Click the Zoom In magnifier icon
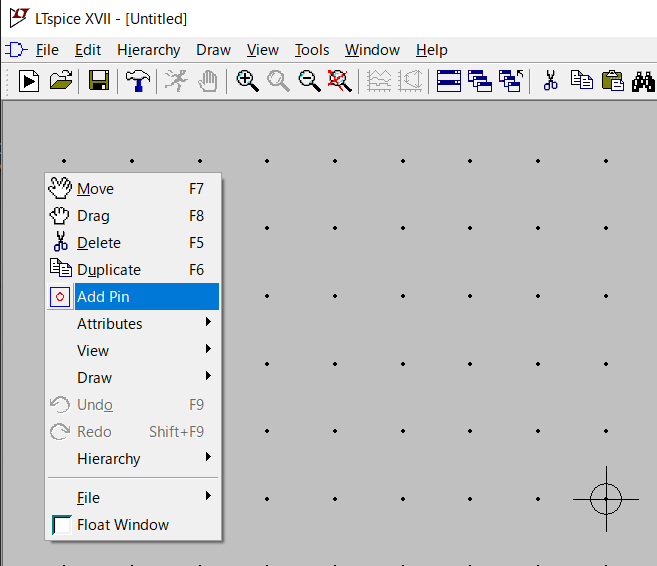 [x=247, y=81]
